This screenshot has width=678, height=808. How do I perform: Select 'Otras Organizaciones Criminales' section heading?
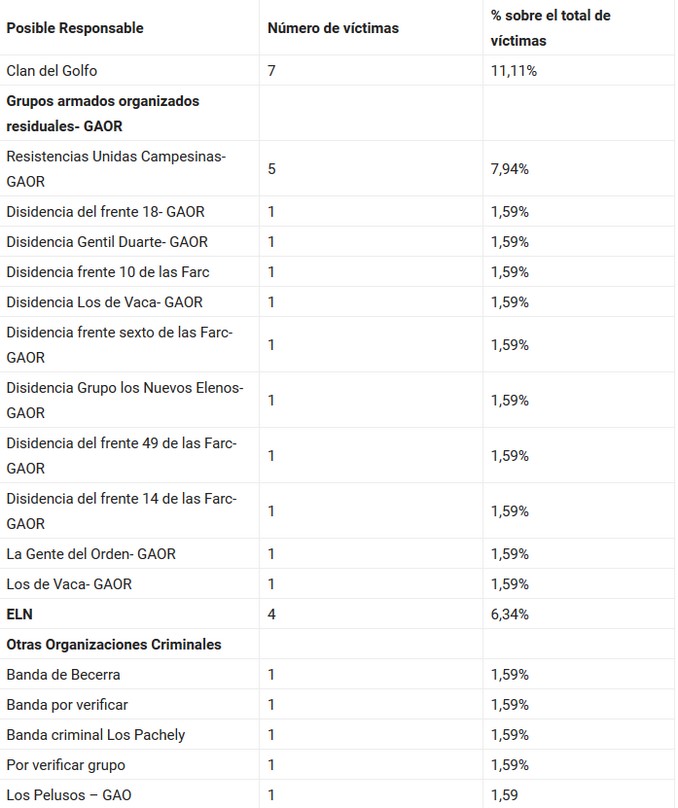tap(114, 644)
